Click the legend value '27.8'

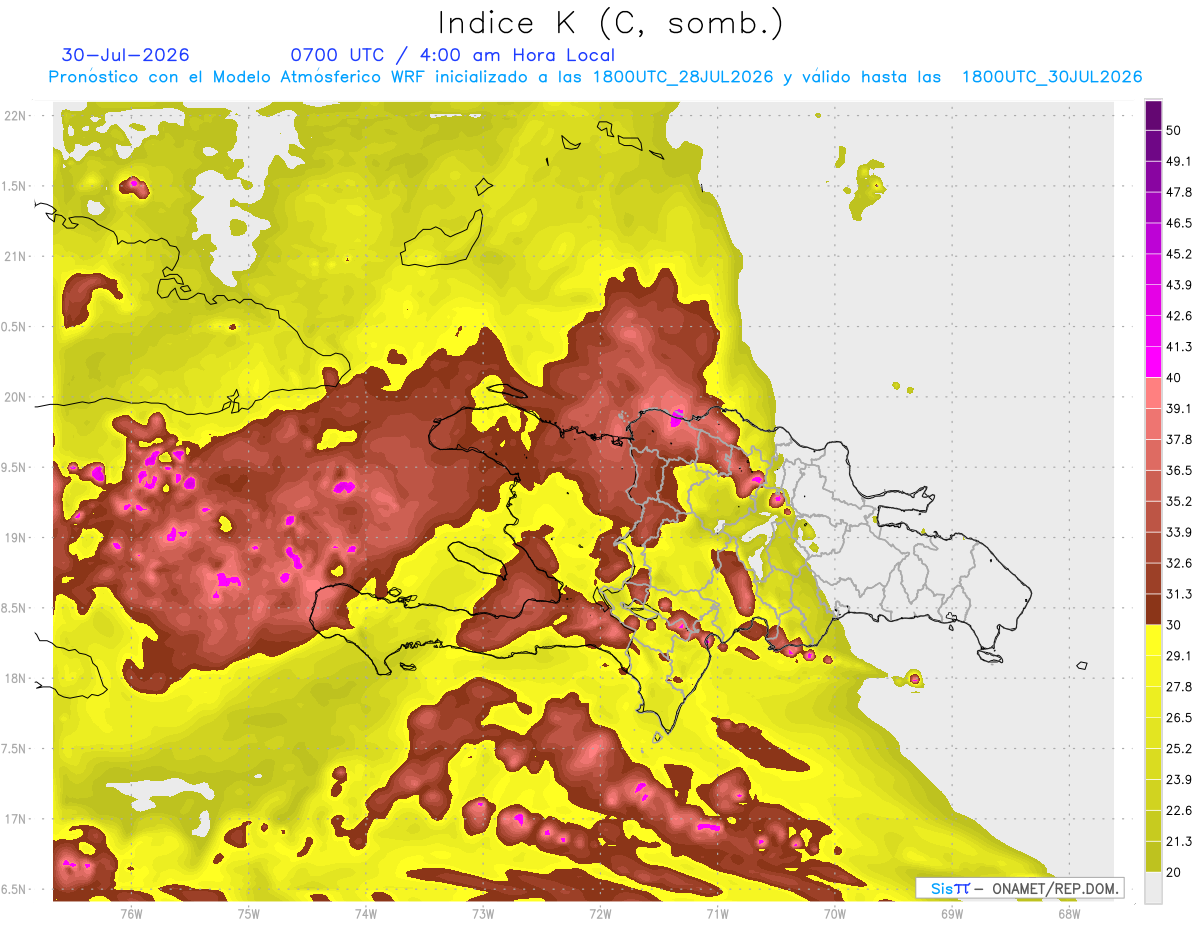click(x=1179, y=687)
